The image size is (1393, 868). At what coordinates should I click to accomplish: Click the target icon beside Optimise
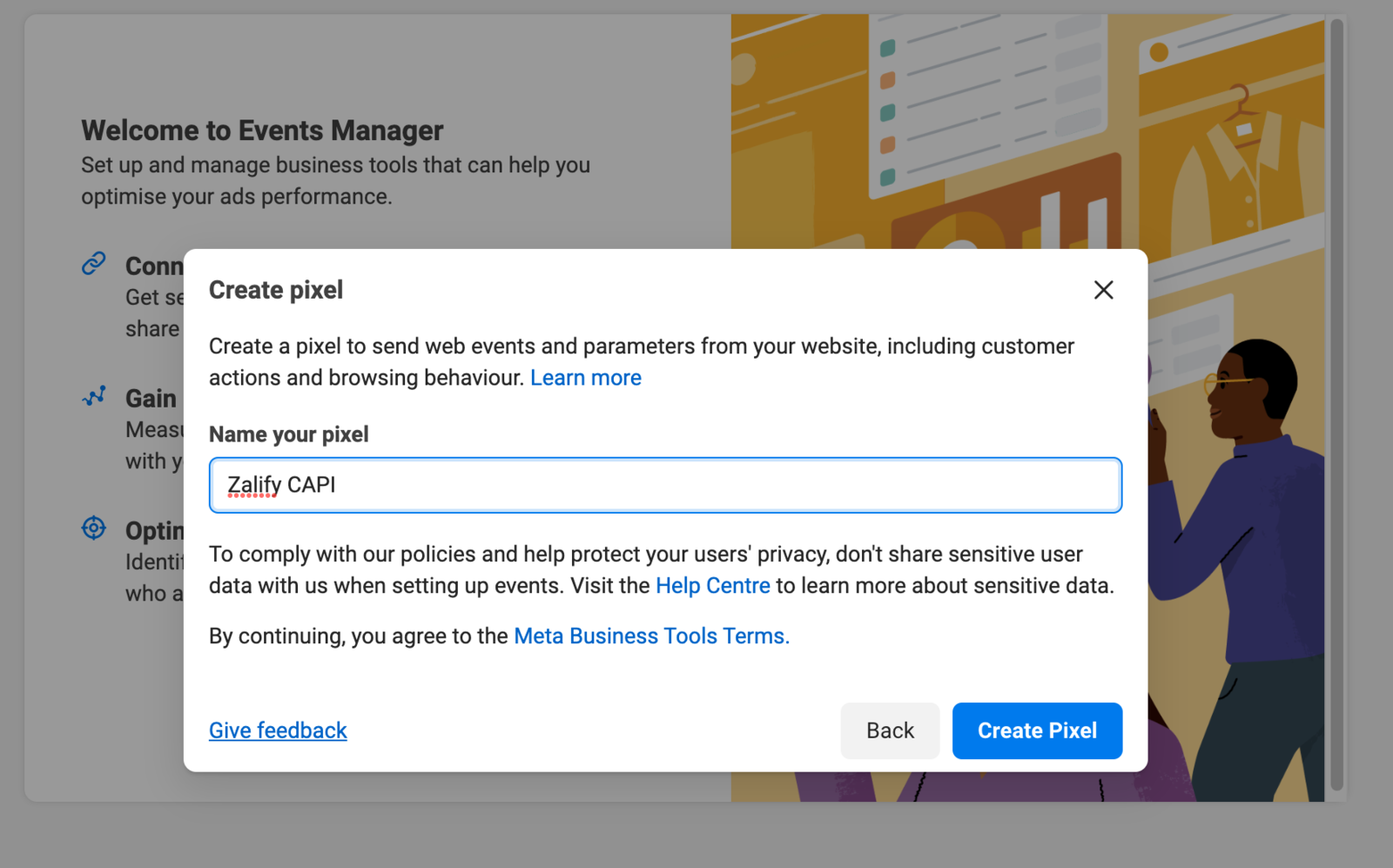click(94, 528)
